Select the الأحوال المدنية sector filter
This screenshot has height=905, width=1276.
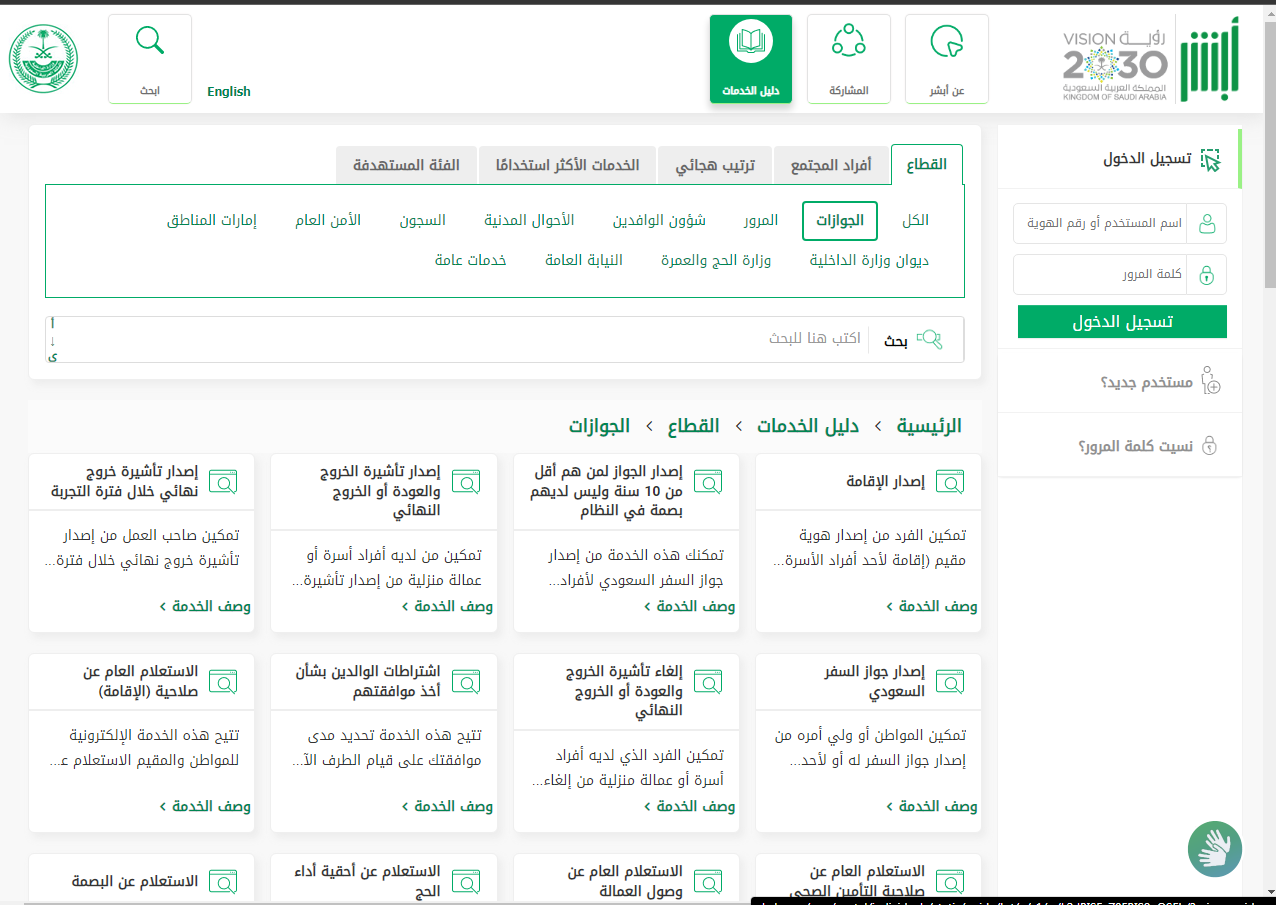point(529,221)
